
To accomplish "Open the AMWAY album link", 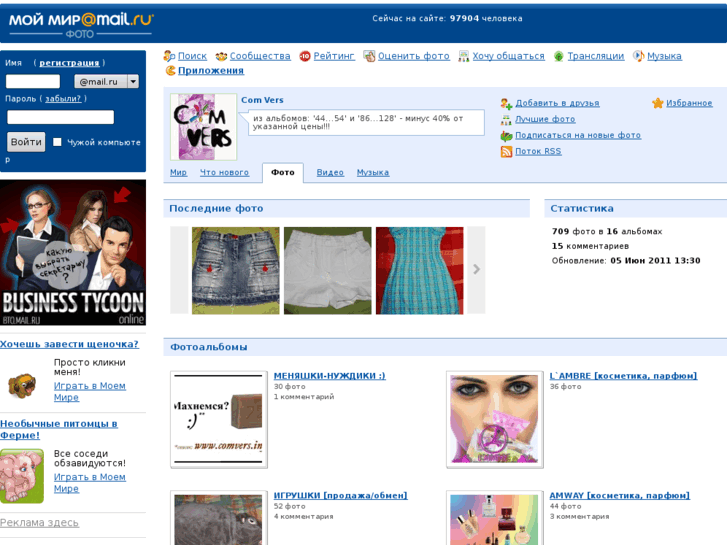I will (x=619, y=495).
